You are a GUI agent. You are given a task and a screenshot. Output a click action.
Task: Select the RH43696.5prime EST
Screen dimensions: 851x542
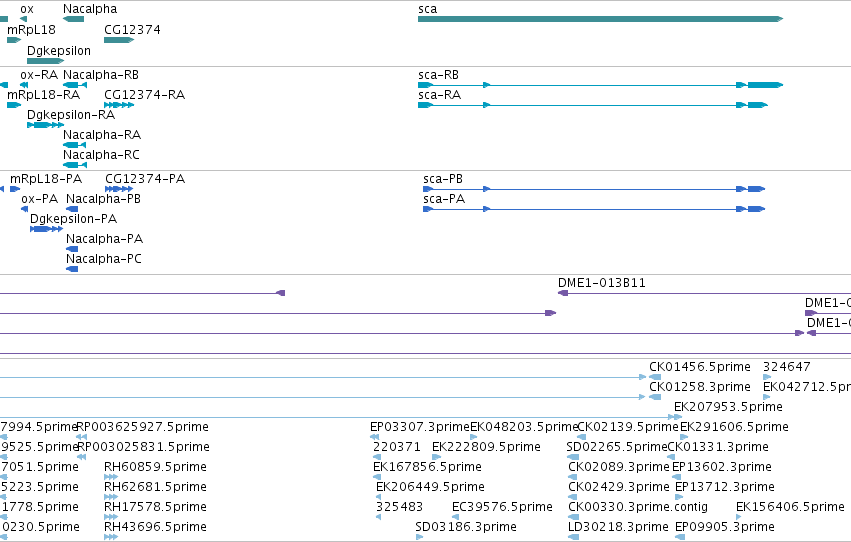pyautogui.click(x=111, y=537)
